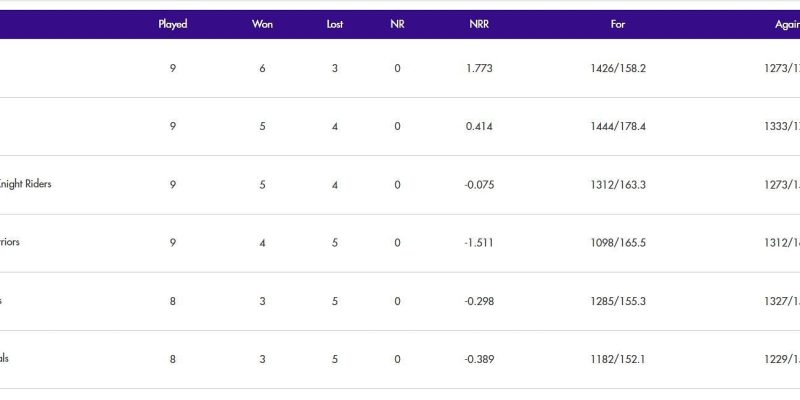Select the For score 1426/158.2
Screen dimensions: 800x400
point(618,69)
